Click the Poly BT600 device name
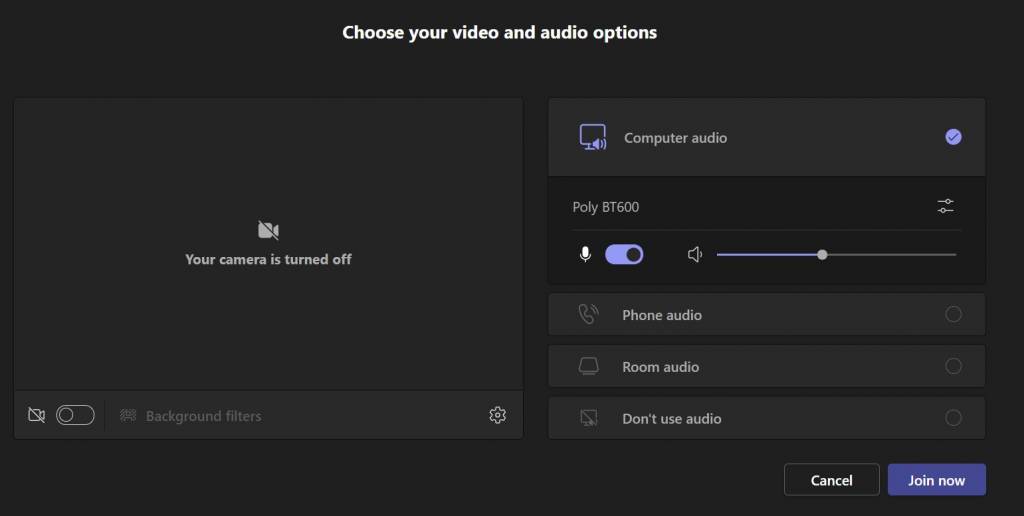Screen dimensions: 1024x516 [605, 207]
